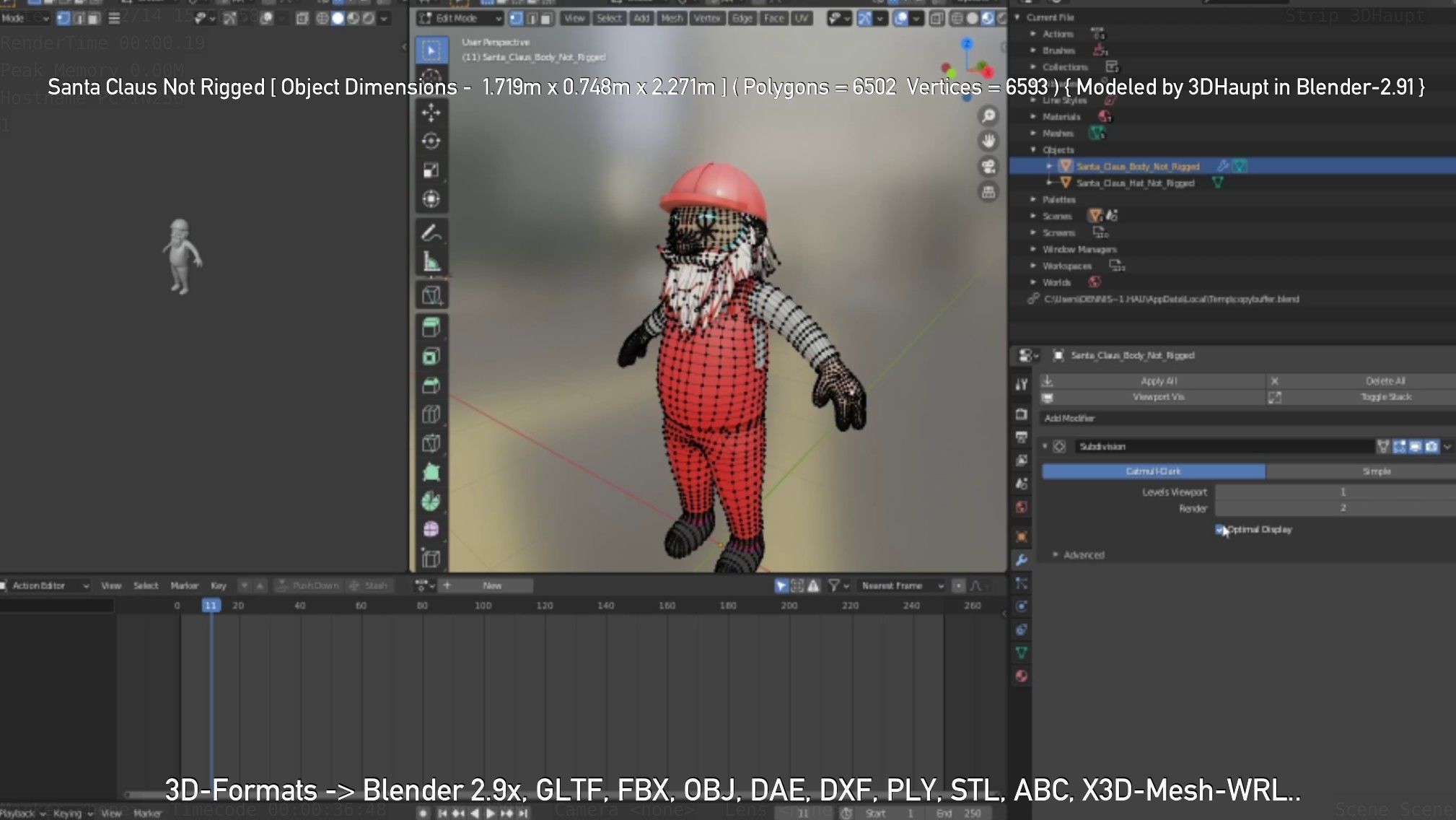Image resolution: width=1456 pixels, height=820 pixels.
Task: Select the Add Cube tool
Action: [431, 295]
